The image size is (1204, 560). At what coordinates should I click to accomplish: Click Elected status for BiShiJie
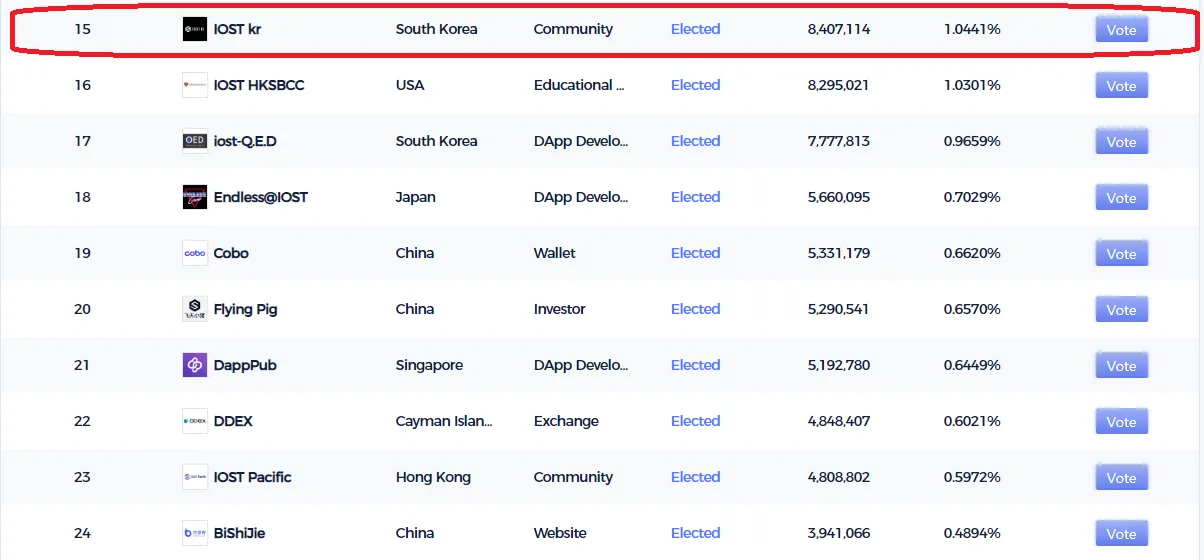click(695, 533)
